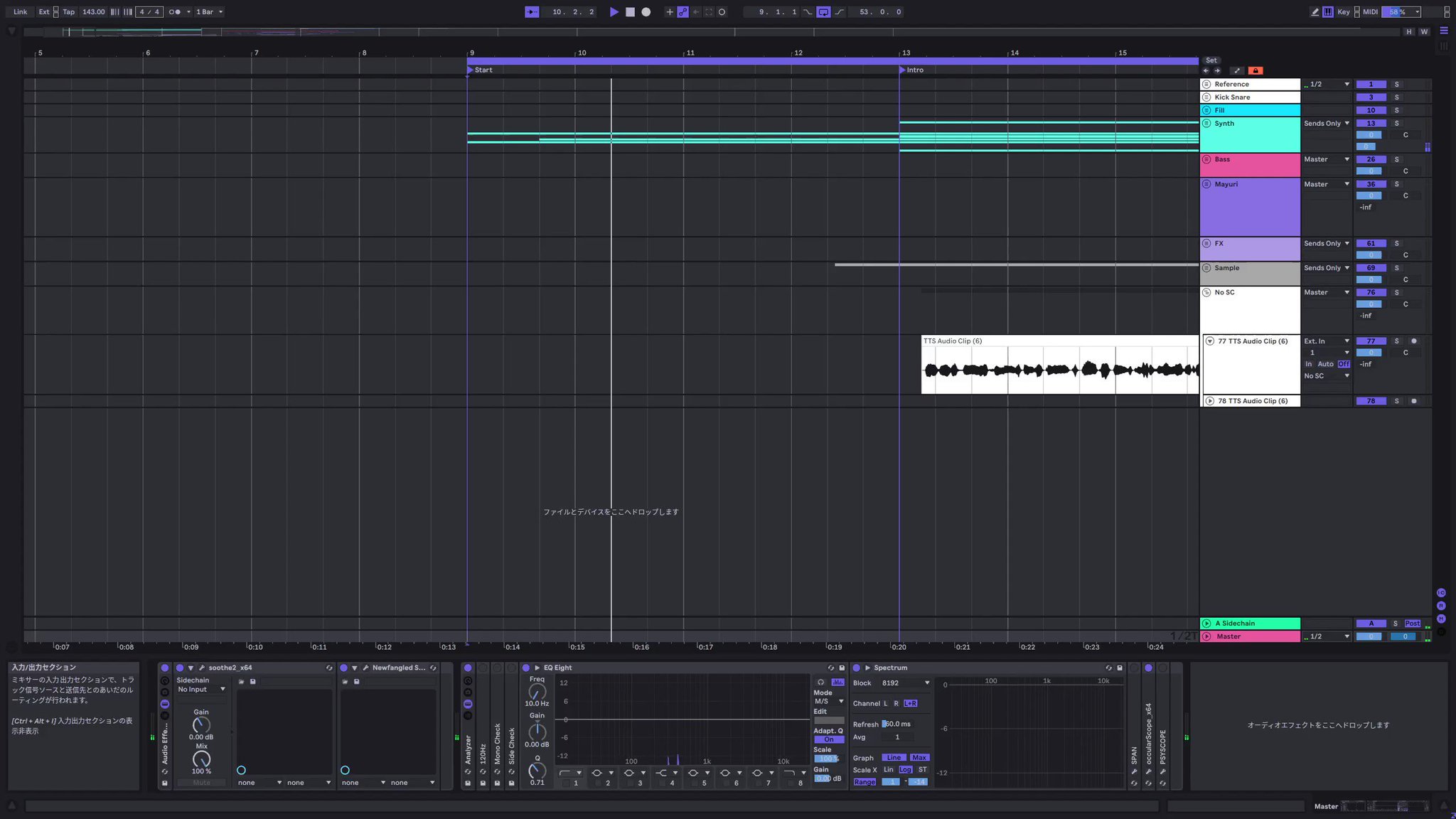Save the EQ Eight preset disk icon
The image size is (1456, 819).
pos(842,668)
